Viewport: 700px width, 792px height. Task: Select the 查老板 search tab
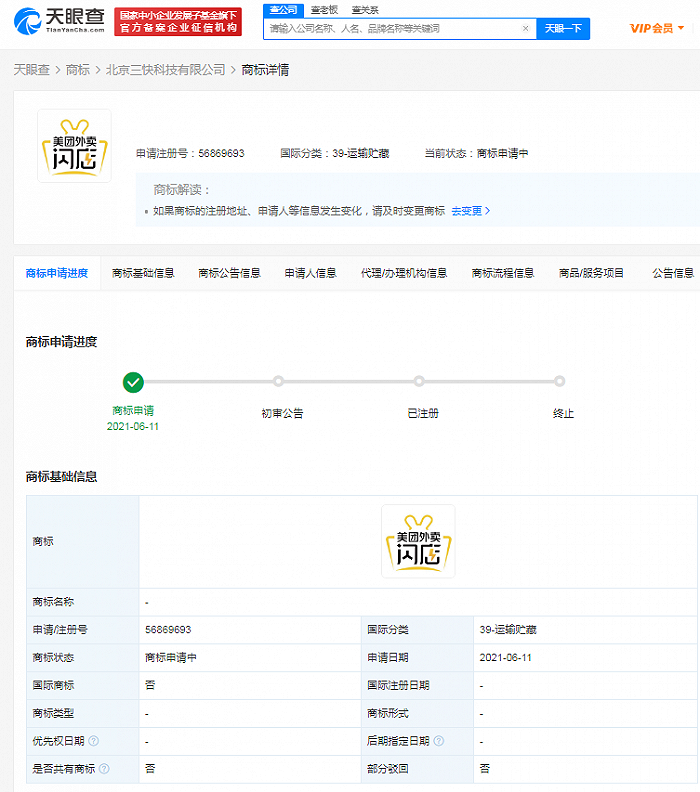tap(324, 9)
